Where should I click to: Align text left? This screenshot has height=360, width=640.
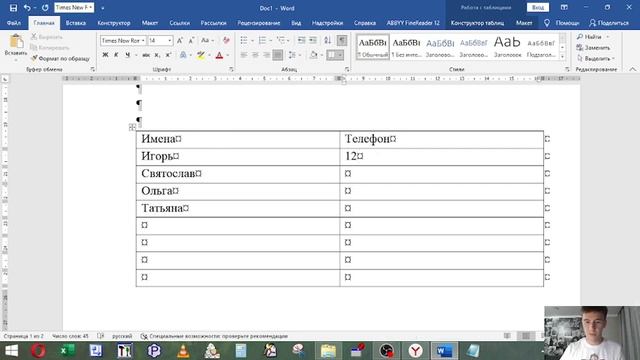[244, 55]
